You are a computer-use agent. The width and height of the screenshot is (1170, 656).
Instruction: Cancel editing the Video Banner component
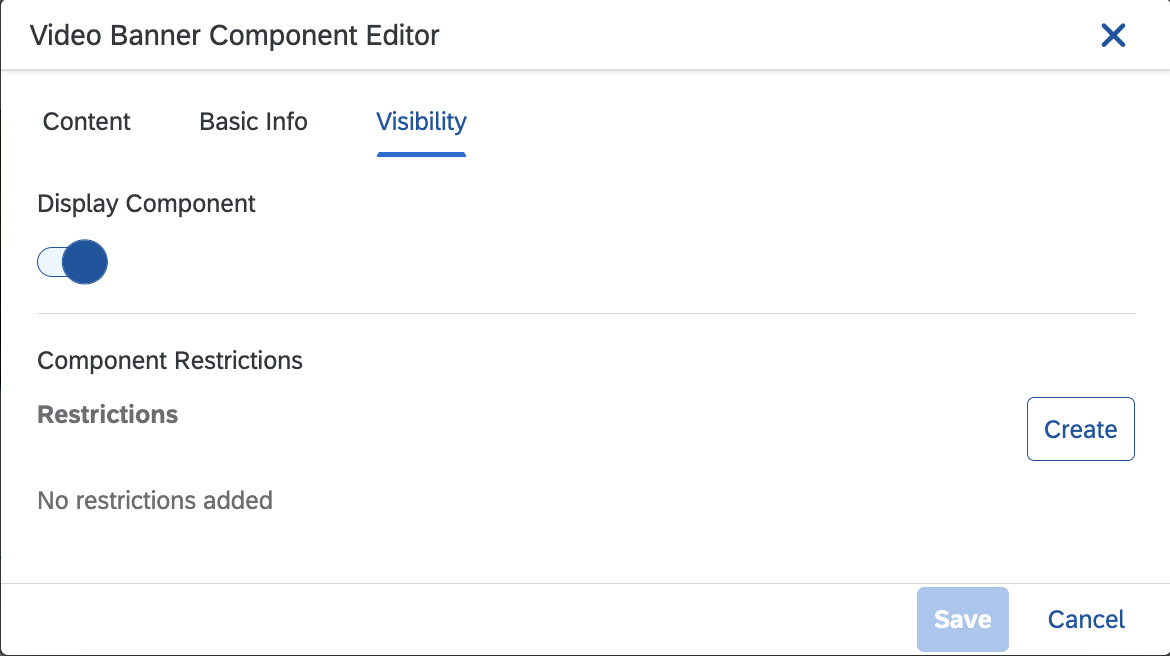[x=1086, y=619]
